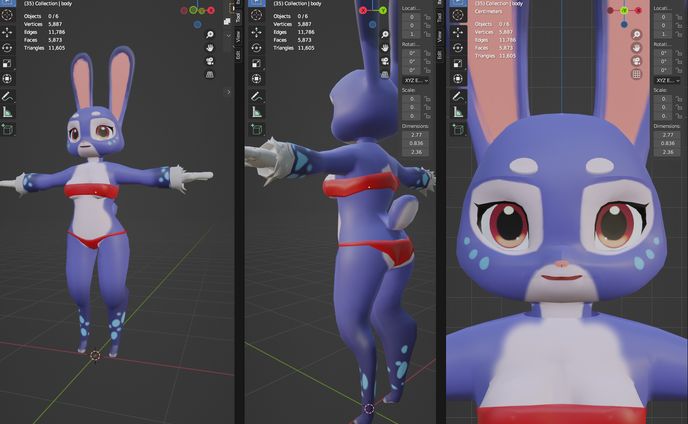Screen dimensions: 688x424
Task: Lock Rotation Y in middle viewport sidebar
Action: [427, 61]
